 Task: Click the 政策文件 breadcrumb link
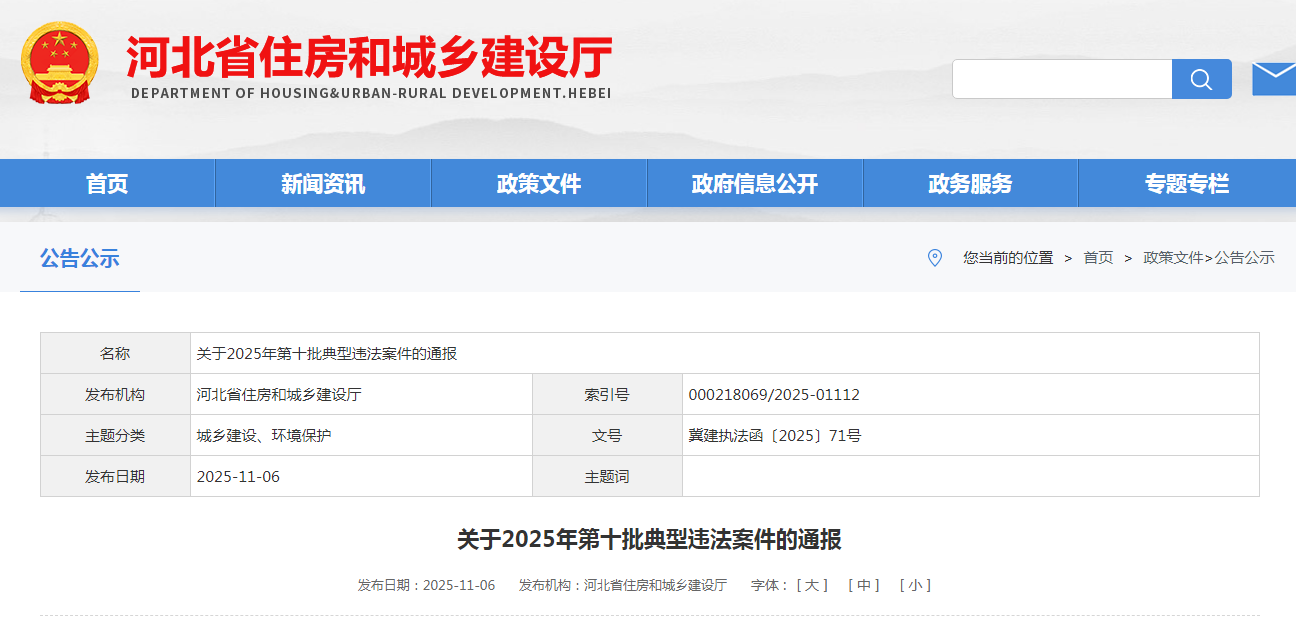point(1173,258)
